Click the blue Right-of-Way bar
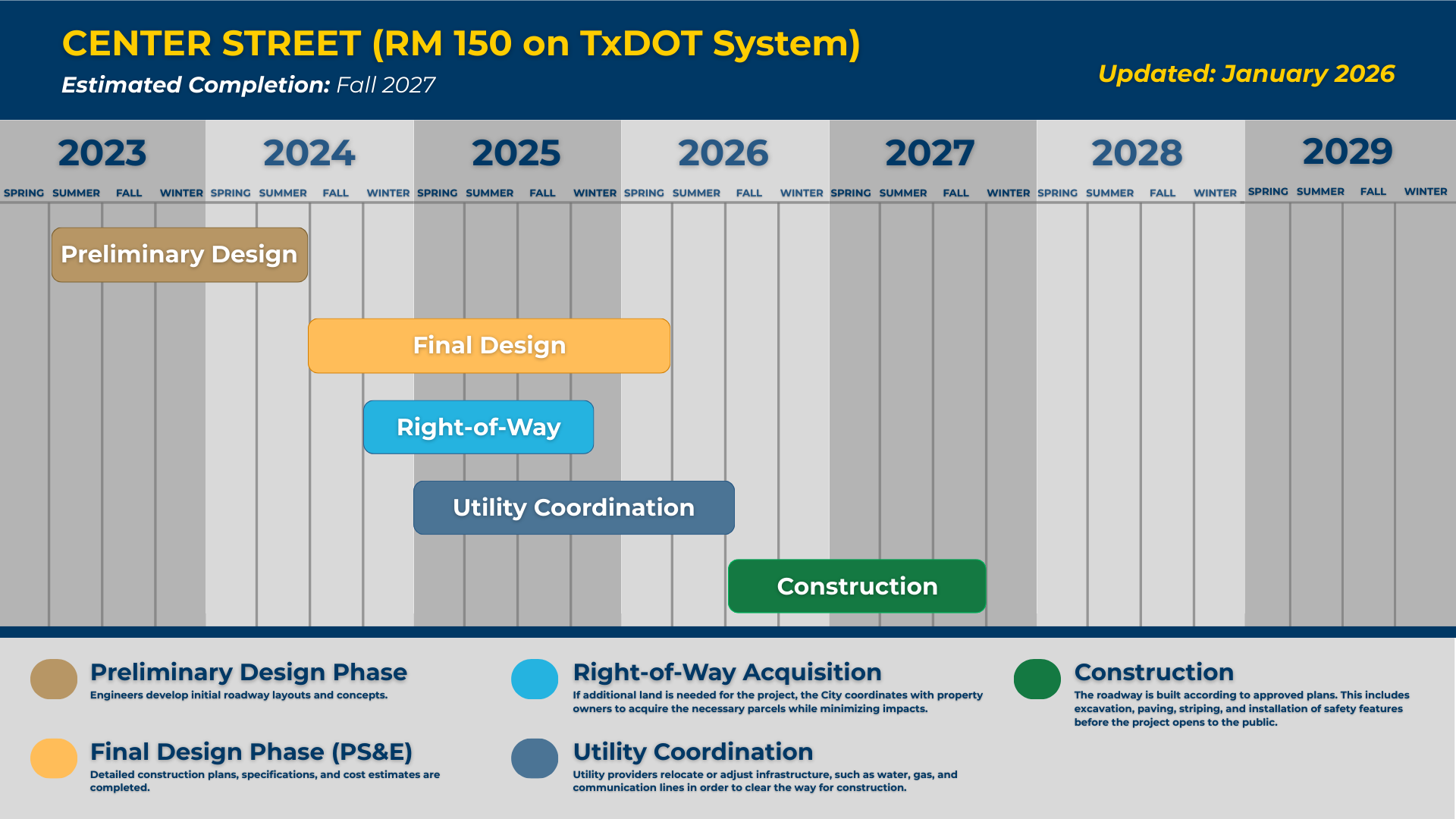The image size is (1456, 819). pos(478,427)
